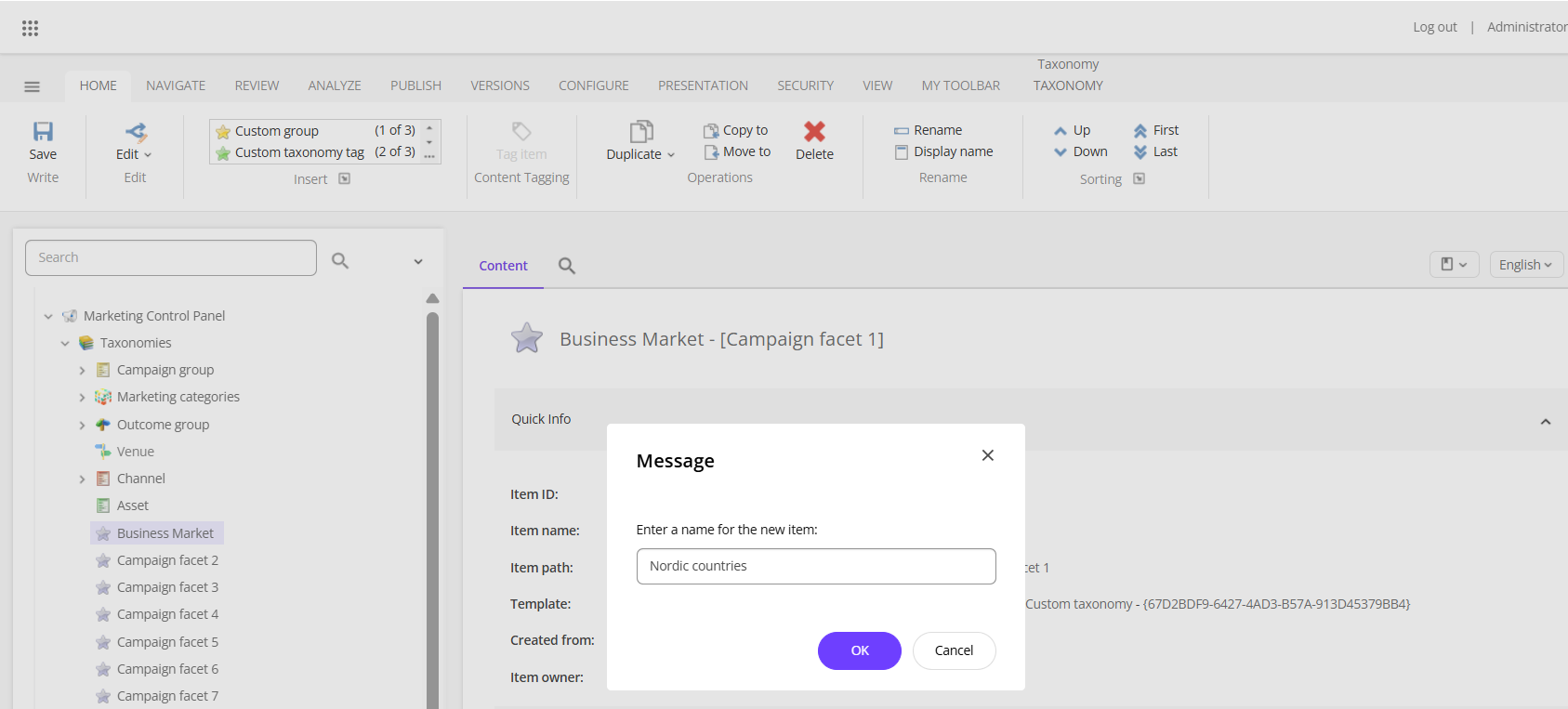
Task: Toggle the ribbon hamburger menu
Action: pyautogui.click(x=32, y=86)
